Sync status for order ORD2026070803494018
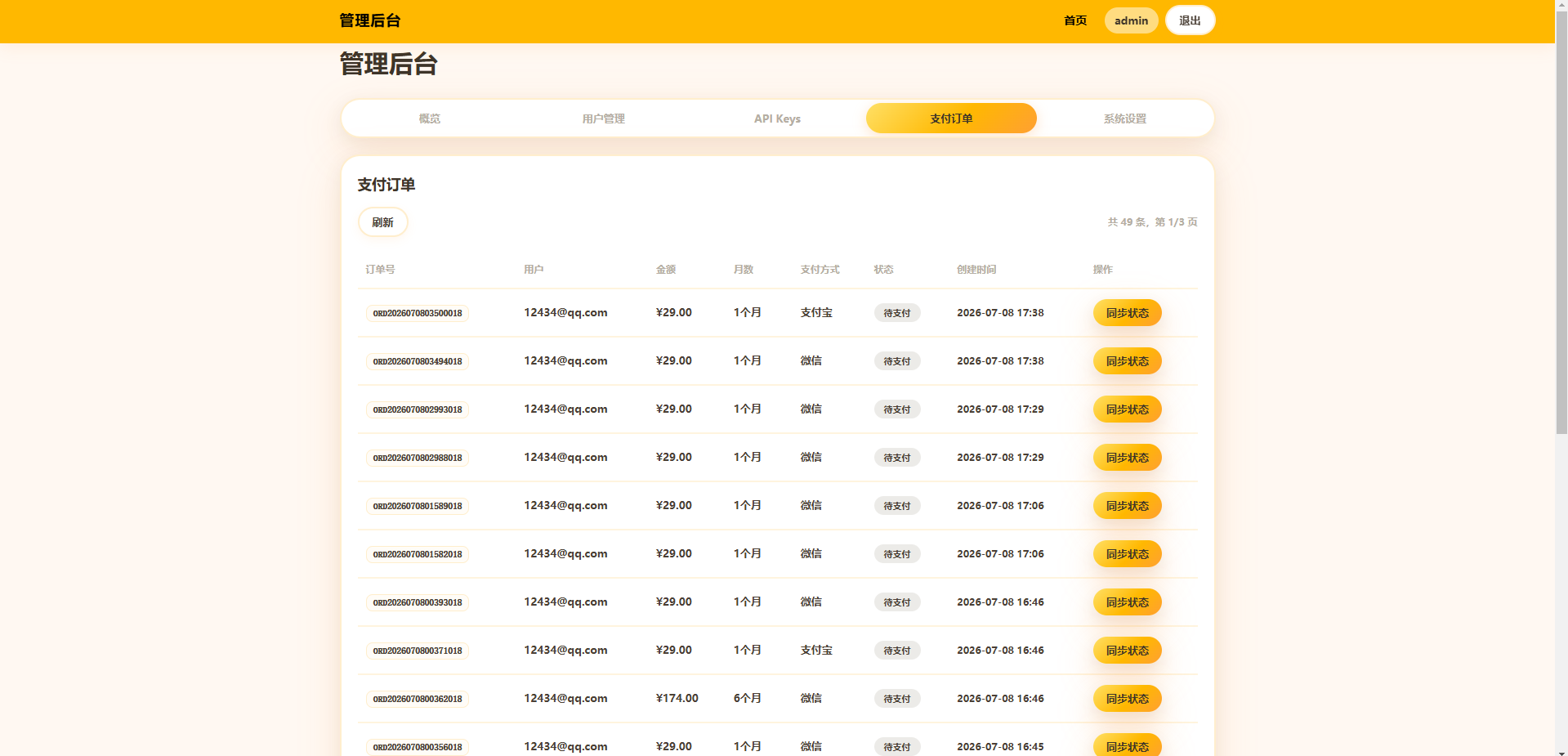Screen dimensions: 1568x756 click(1127, 361)
